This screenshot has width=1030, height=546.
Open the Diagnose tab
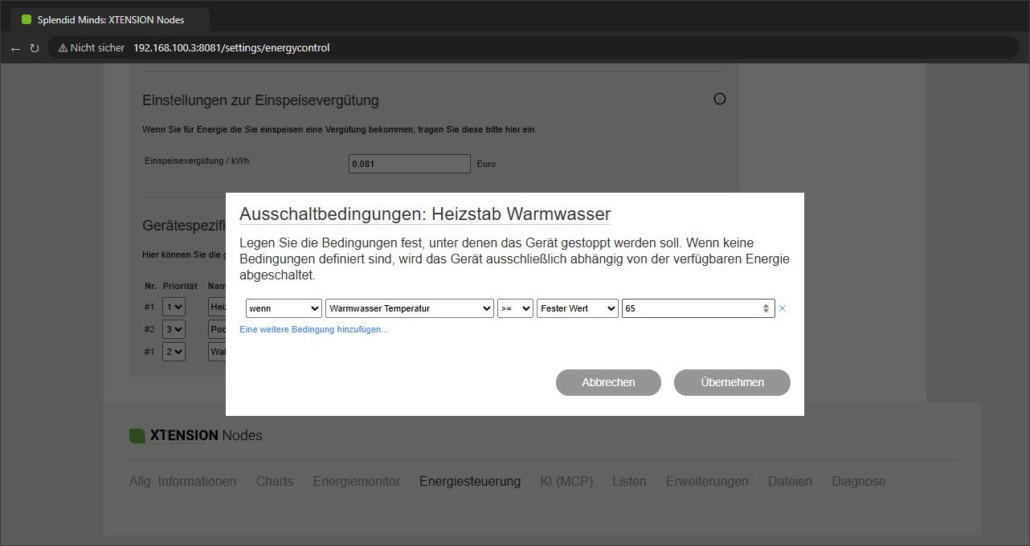pos(859,482)
